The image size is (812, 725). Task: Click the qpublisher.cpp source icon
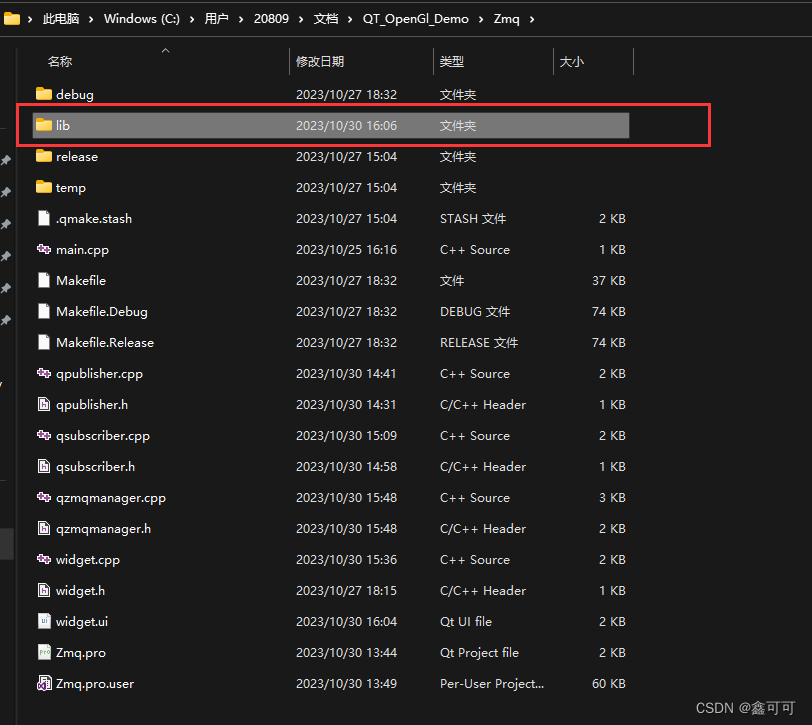(x=44, y=373)
